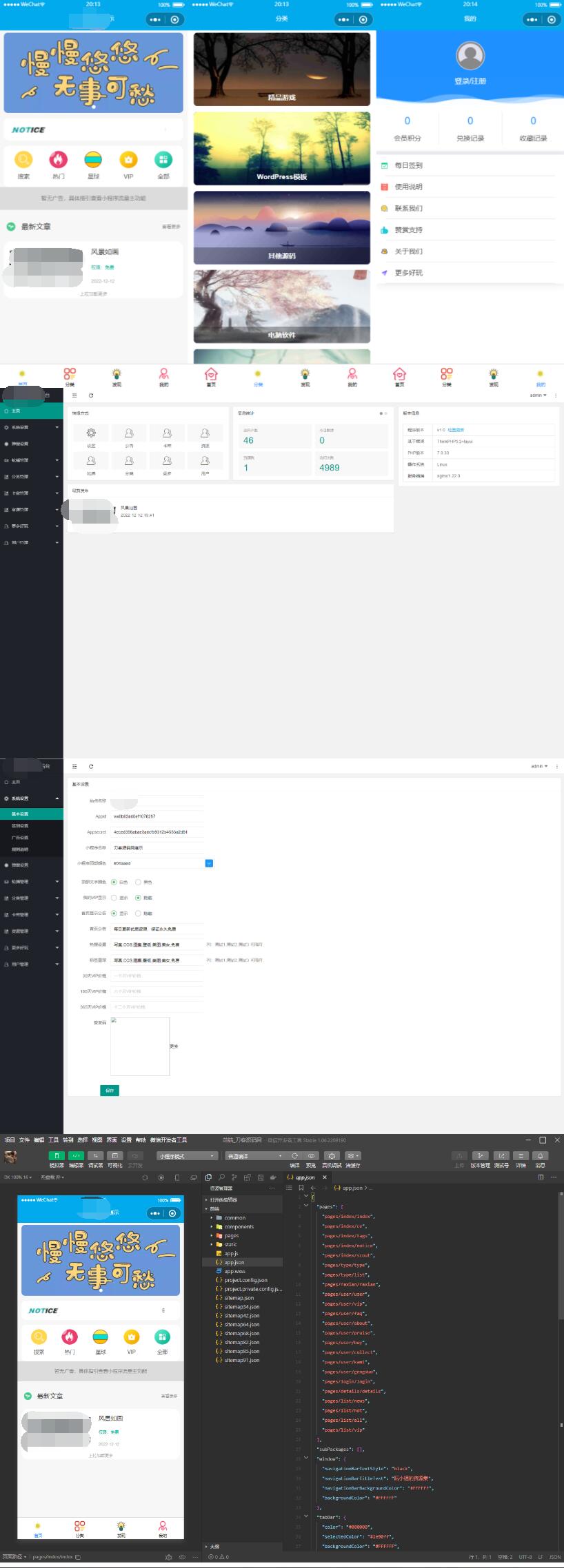
Task: Open the color picker beside #01aaed
Action: (x=209, y=863)
